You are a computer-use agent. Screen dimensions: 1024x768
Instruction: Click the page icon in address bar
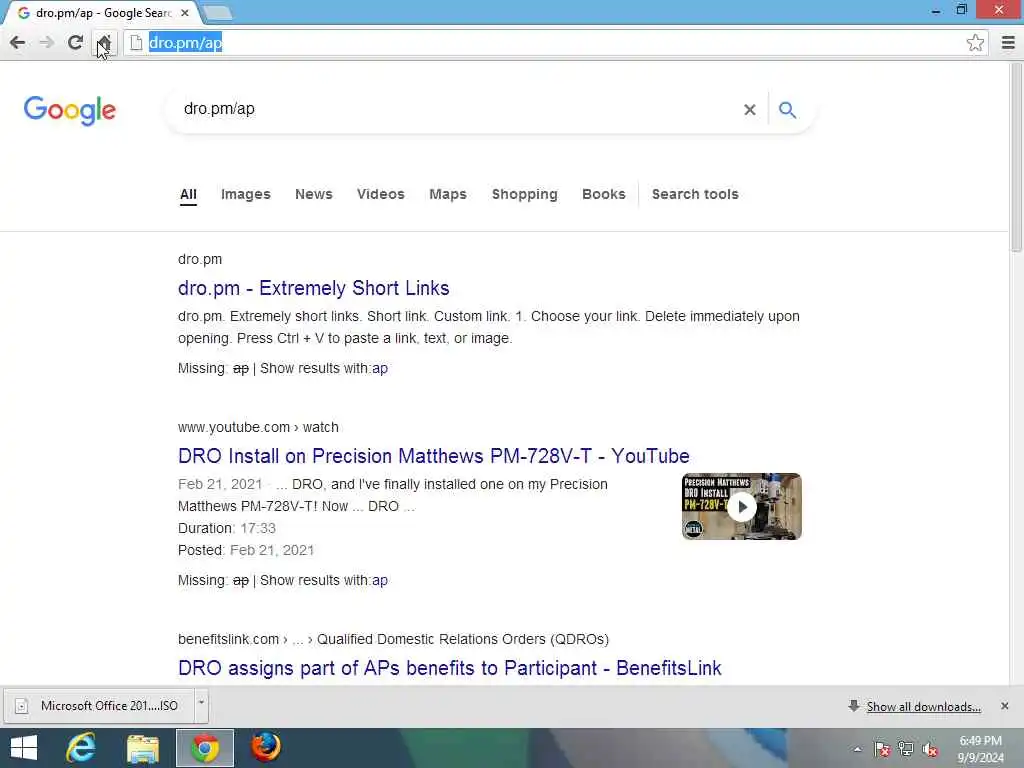click(136, 43)
